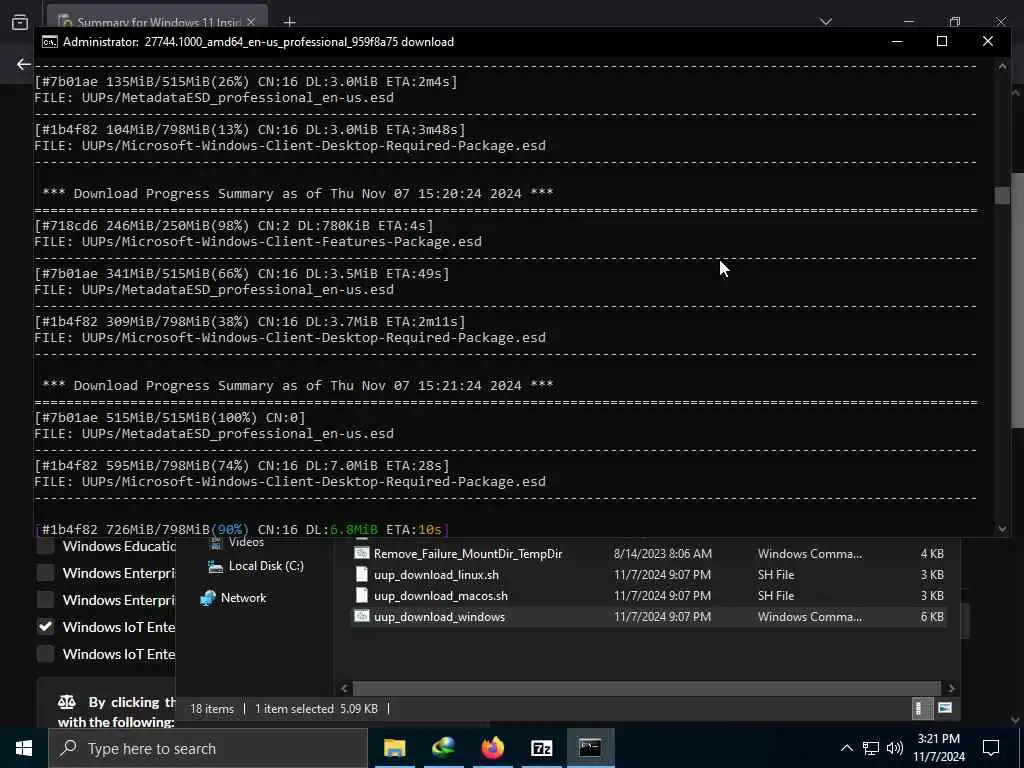Click console scrollbar down arrow

(x=1002, y=528)
